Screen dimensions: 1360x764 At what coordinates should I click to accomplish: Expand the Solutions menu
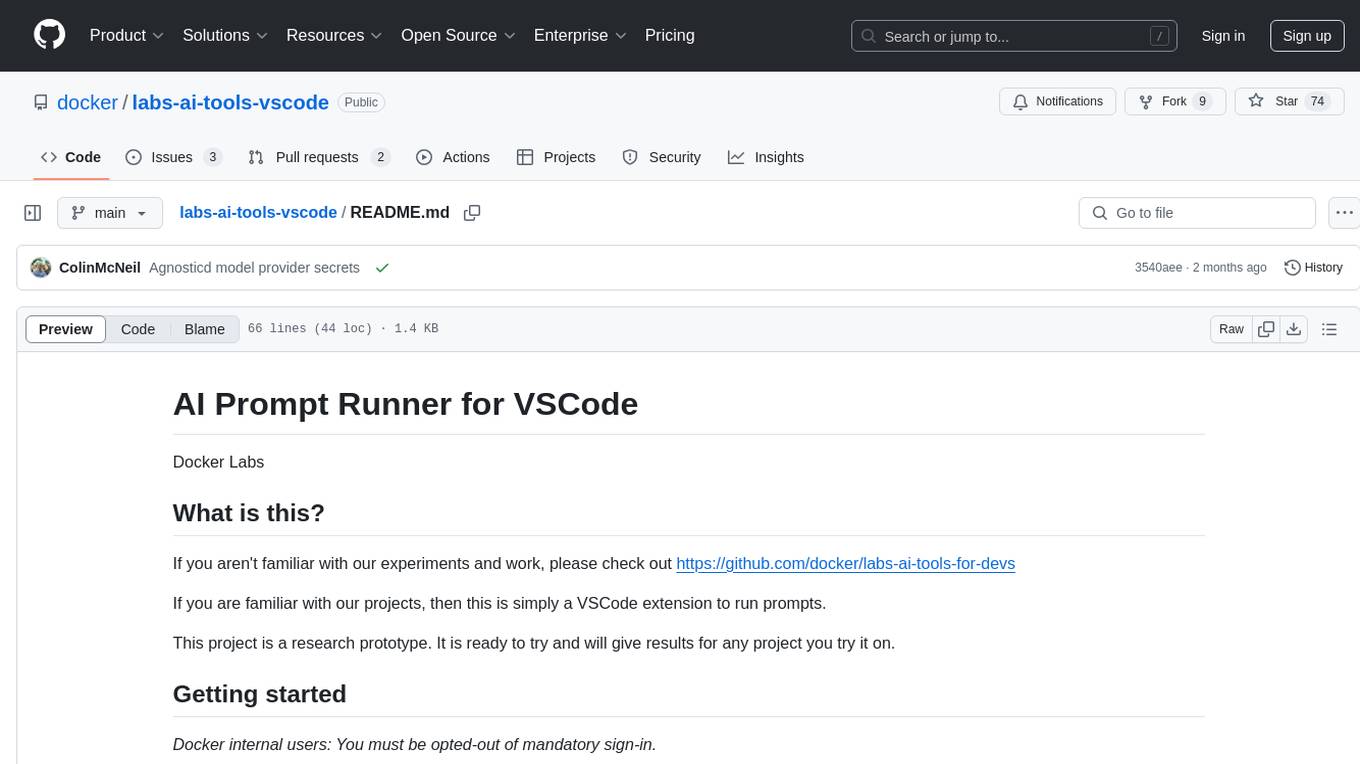(225, 35)
